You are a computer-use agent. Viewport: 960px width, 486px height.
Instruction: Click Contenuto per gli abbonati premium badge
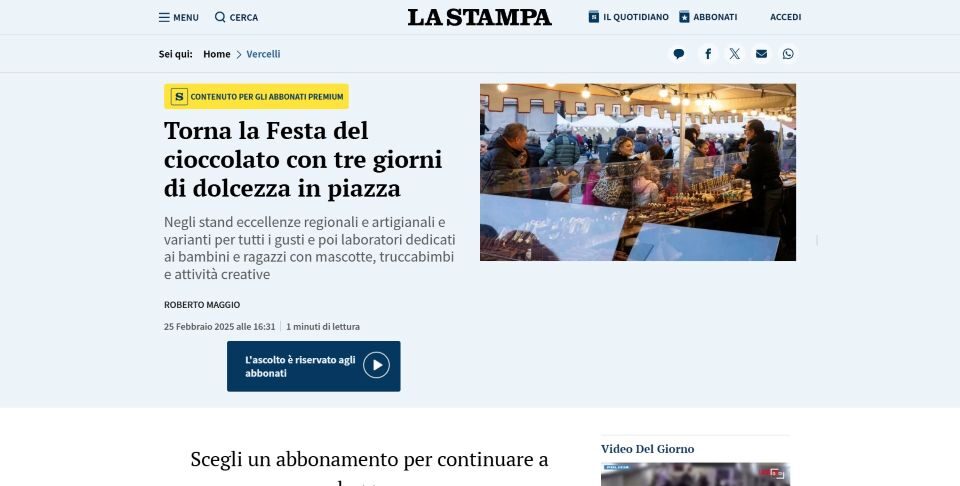(x=257, y=97)
